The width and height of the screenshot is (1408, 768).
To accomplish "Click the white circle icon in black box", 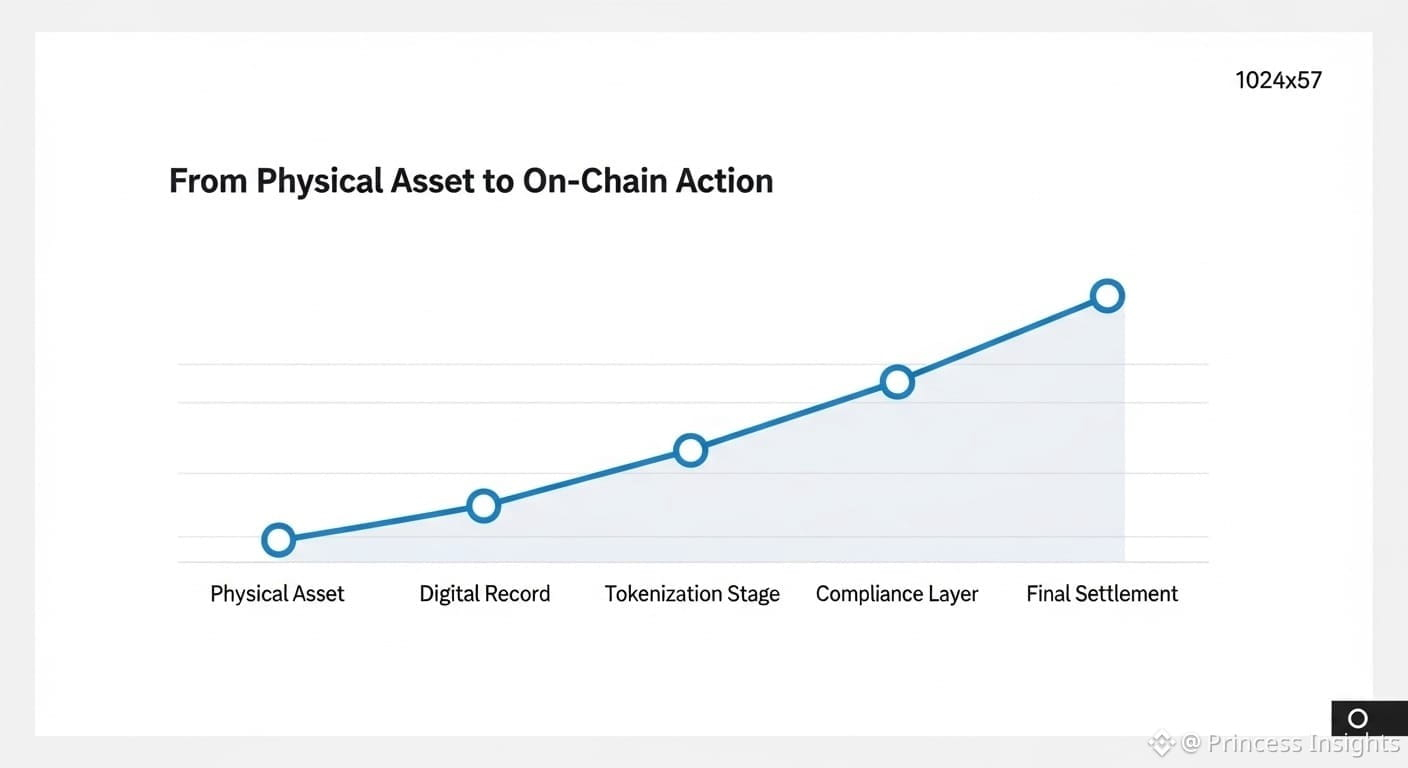I will tap(1357, 718).
